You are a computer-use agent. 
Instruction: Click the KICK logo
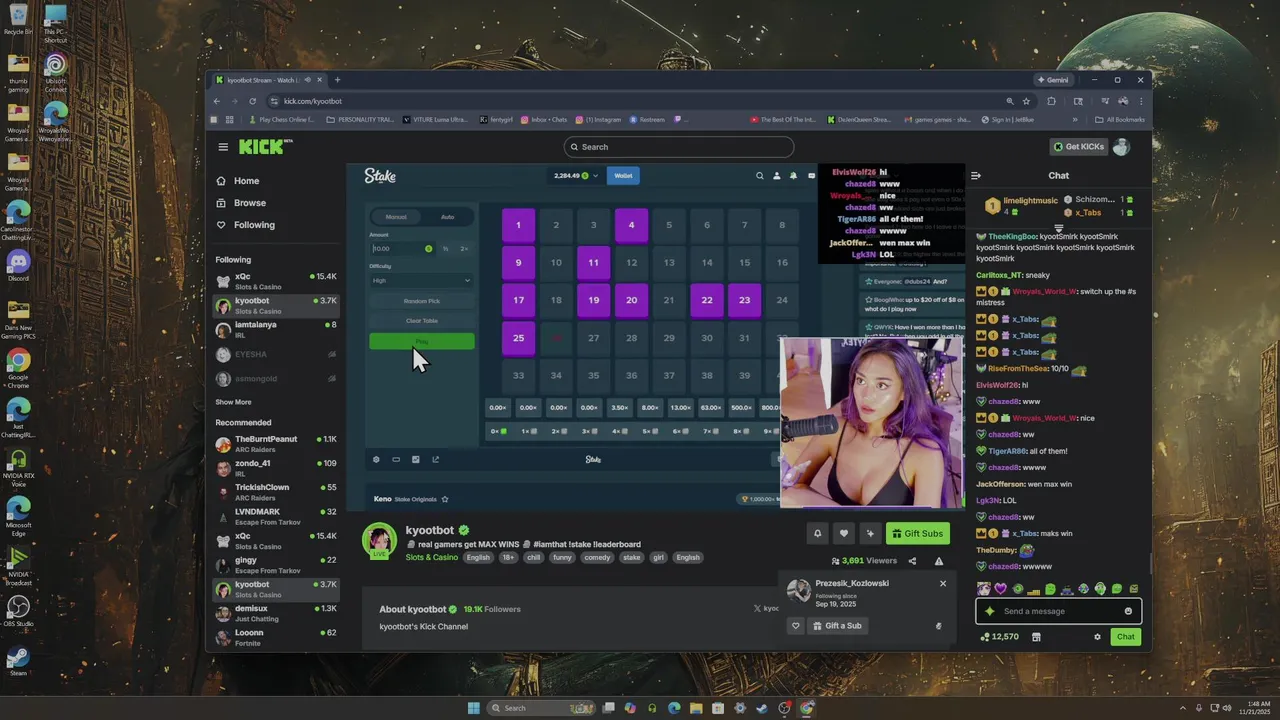(x=265, y=147)
